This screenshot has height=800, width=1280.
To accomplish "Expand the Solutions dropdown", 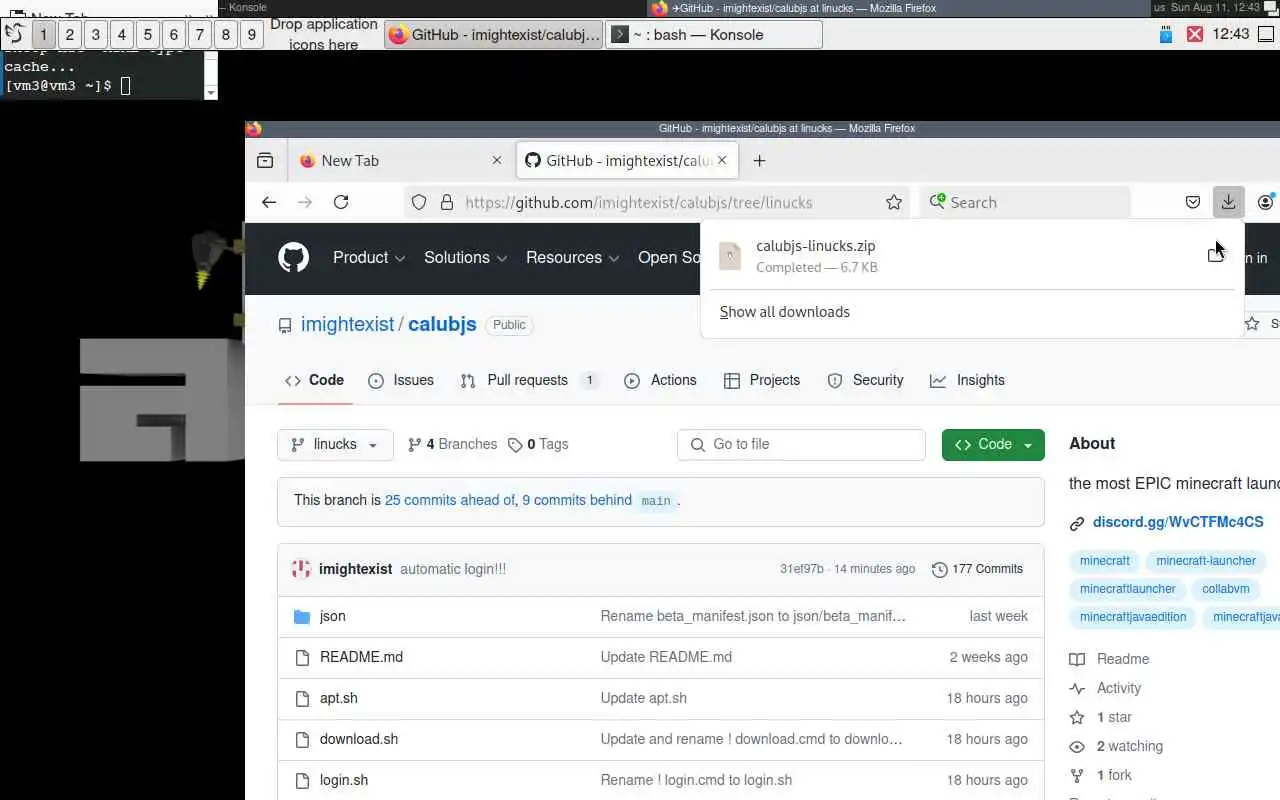I will [465, 257].
